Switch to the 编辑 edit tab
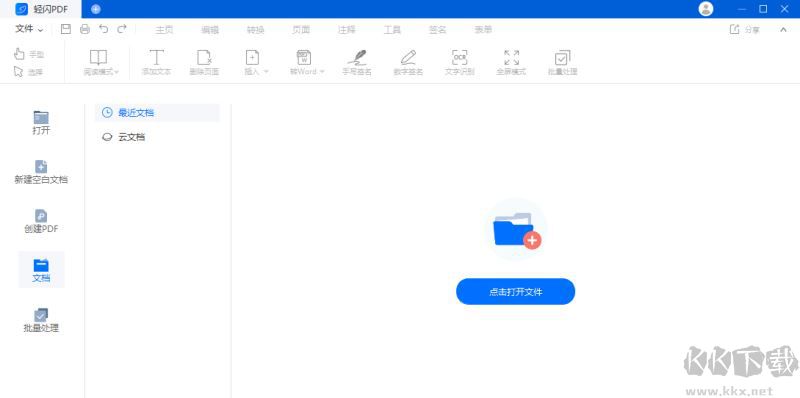 coord(210,30)
